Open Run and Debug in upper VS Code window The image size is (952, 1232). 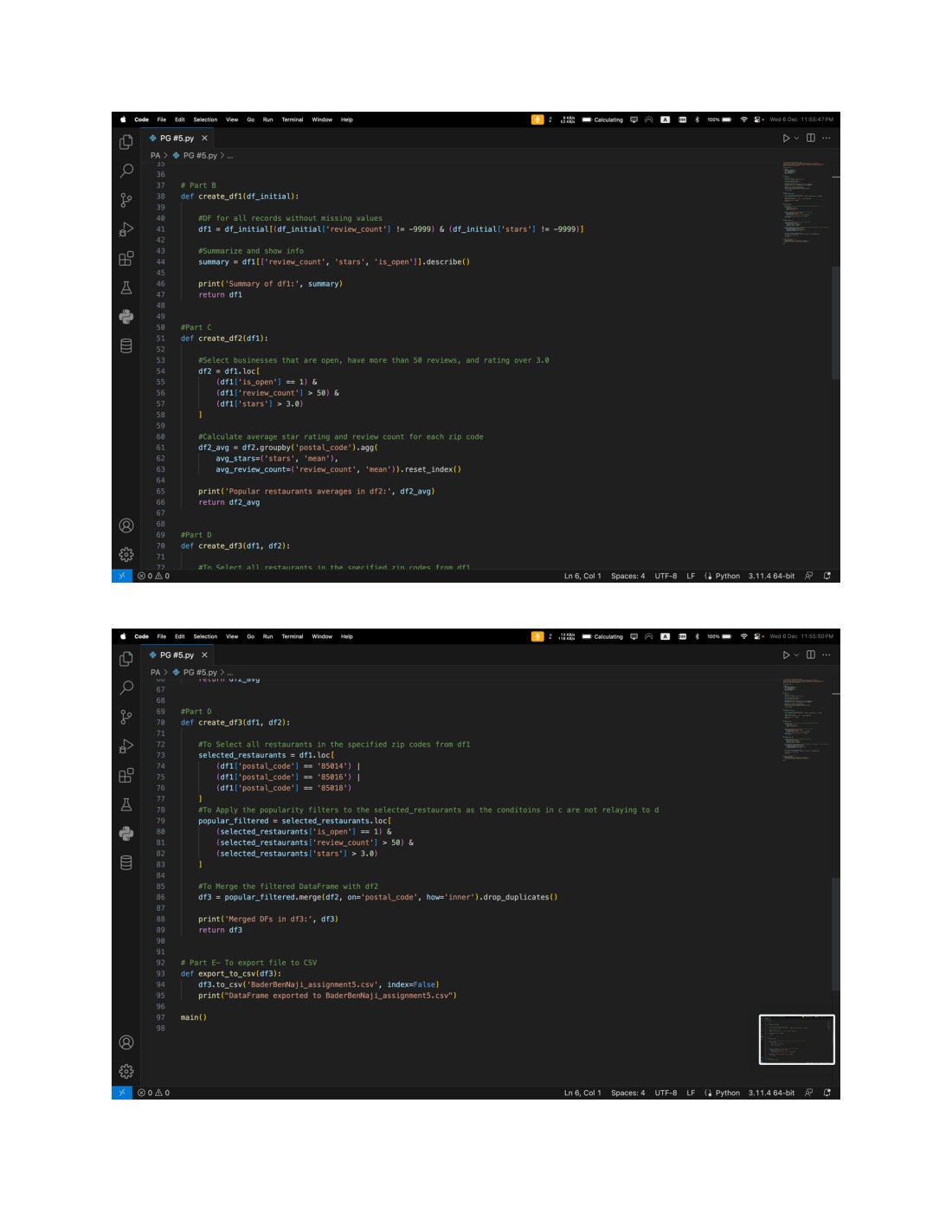point(126,229)
